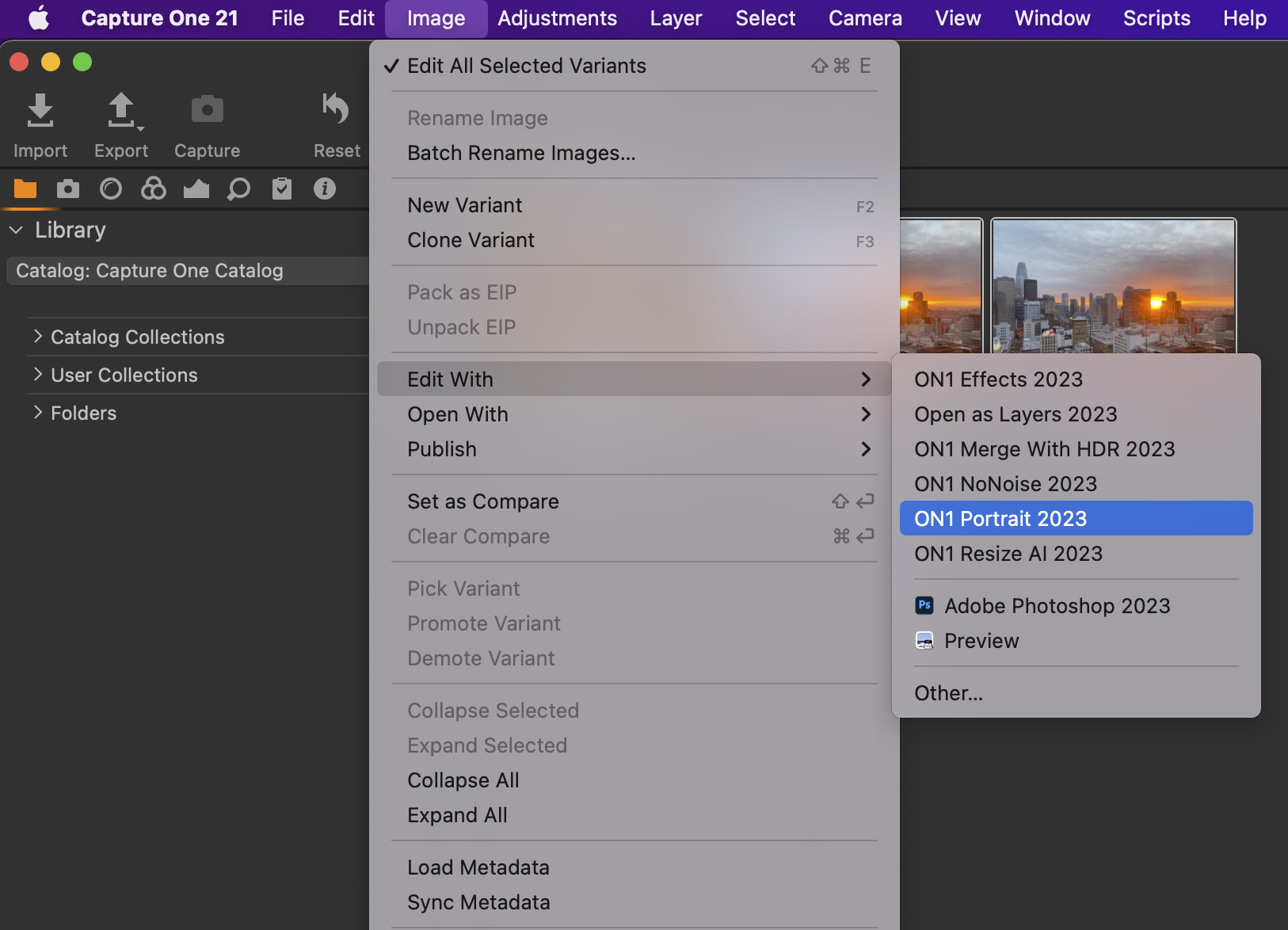Click the Apple menu logo

[38, 18]
